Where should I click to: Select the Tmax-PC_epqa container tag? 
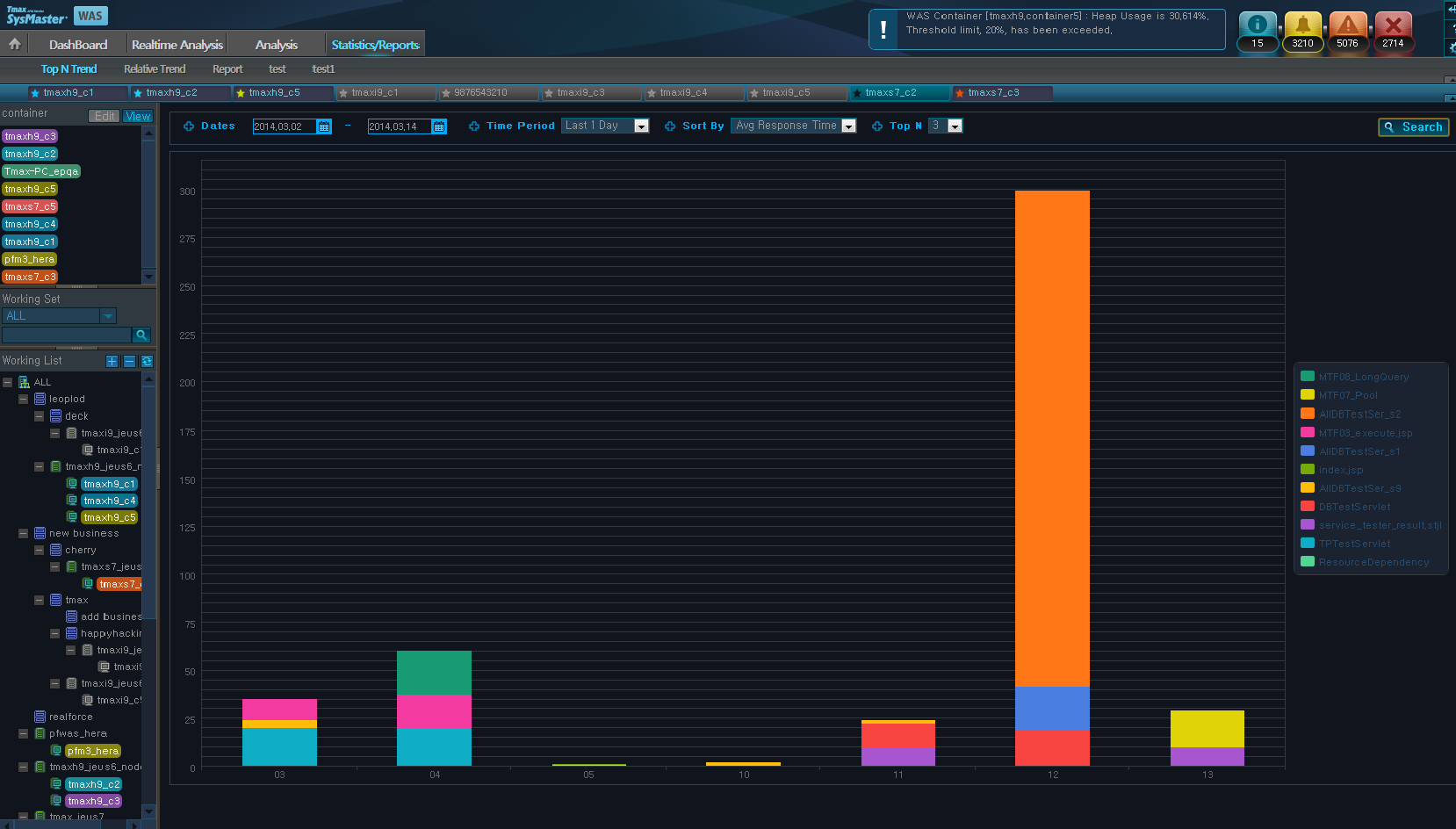(41, 171)
